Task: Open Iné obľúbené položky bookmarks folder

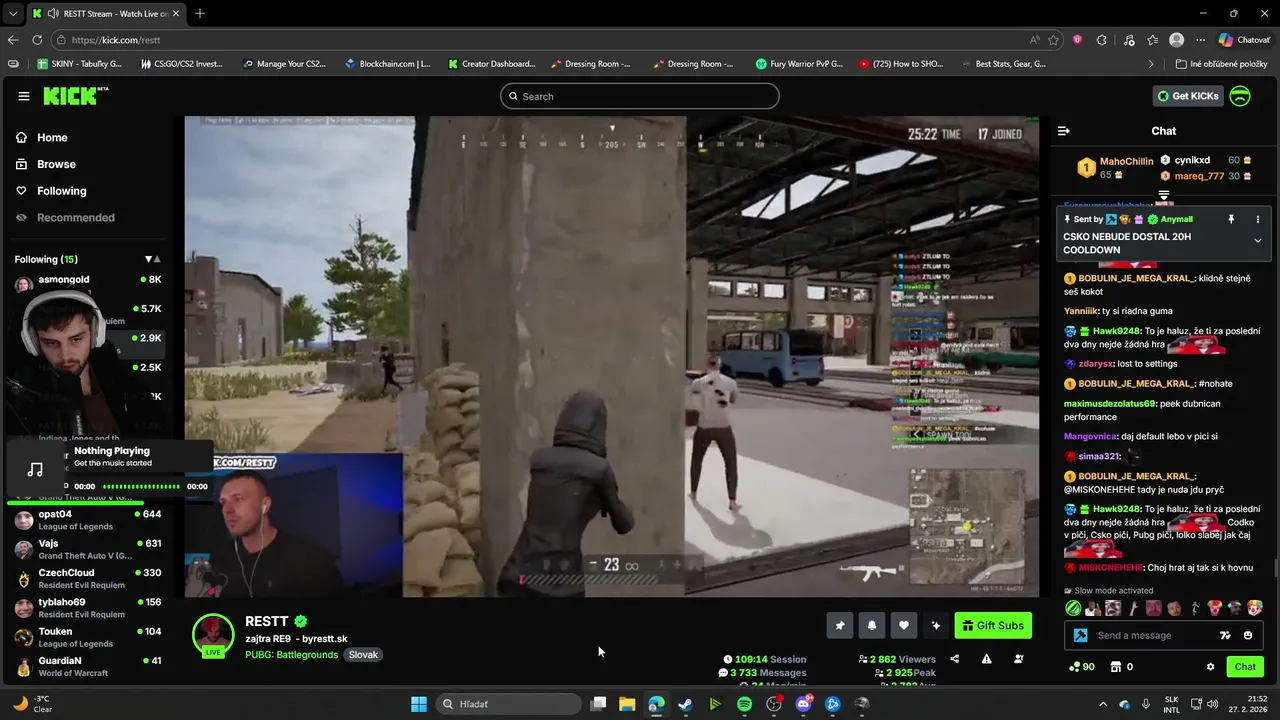Action: pyautogui.click(x=1221, y=64)
